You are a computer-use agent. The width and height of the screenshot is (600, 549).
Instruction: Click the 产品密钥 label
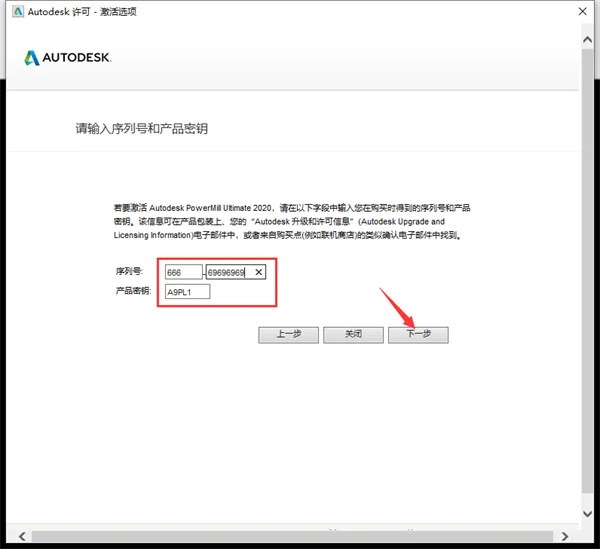coord(133,291)
